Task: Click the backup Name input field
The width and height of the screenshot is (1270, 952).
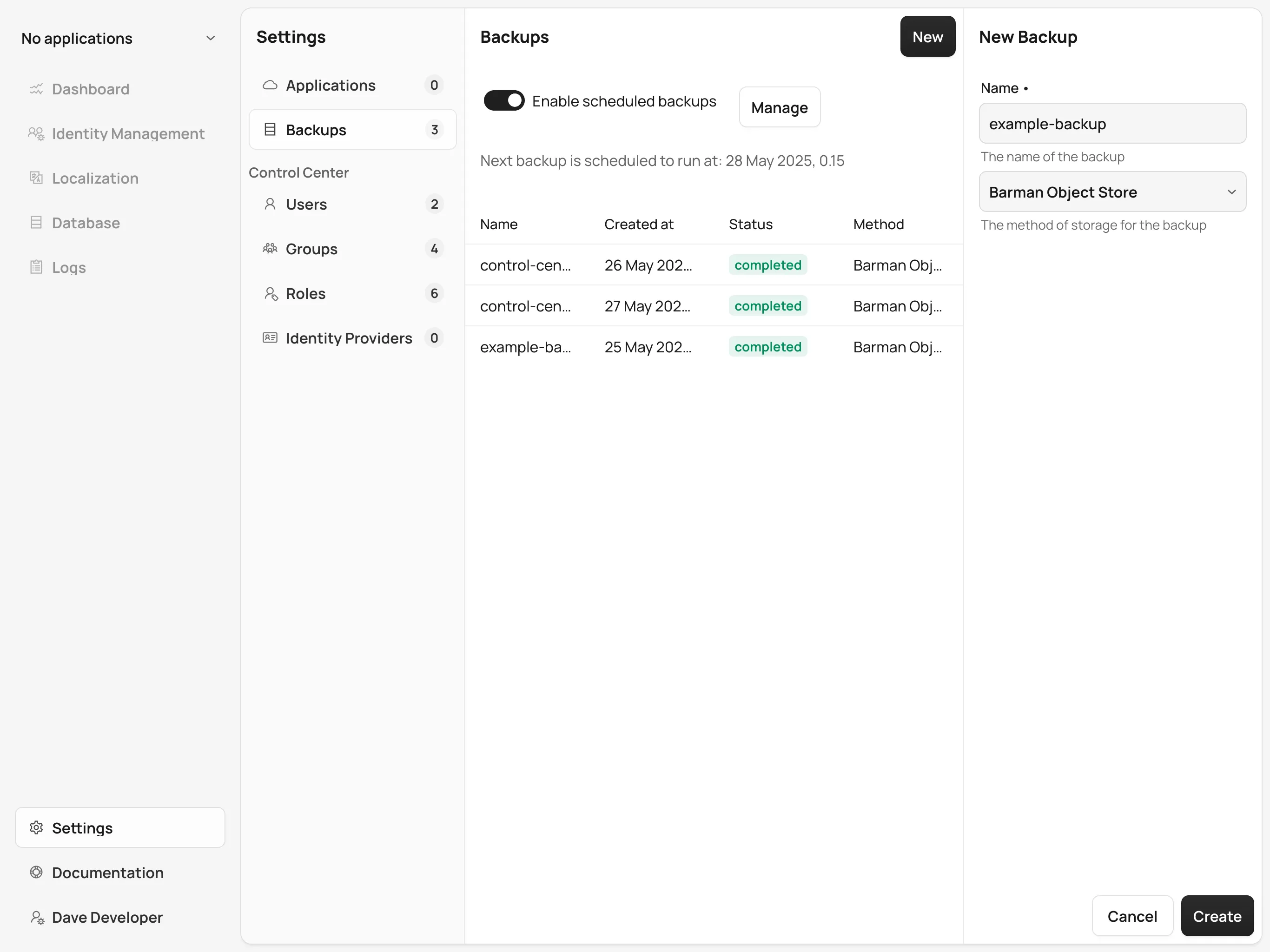Action: click(x=1112, y=124)
